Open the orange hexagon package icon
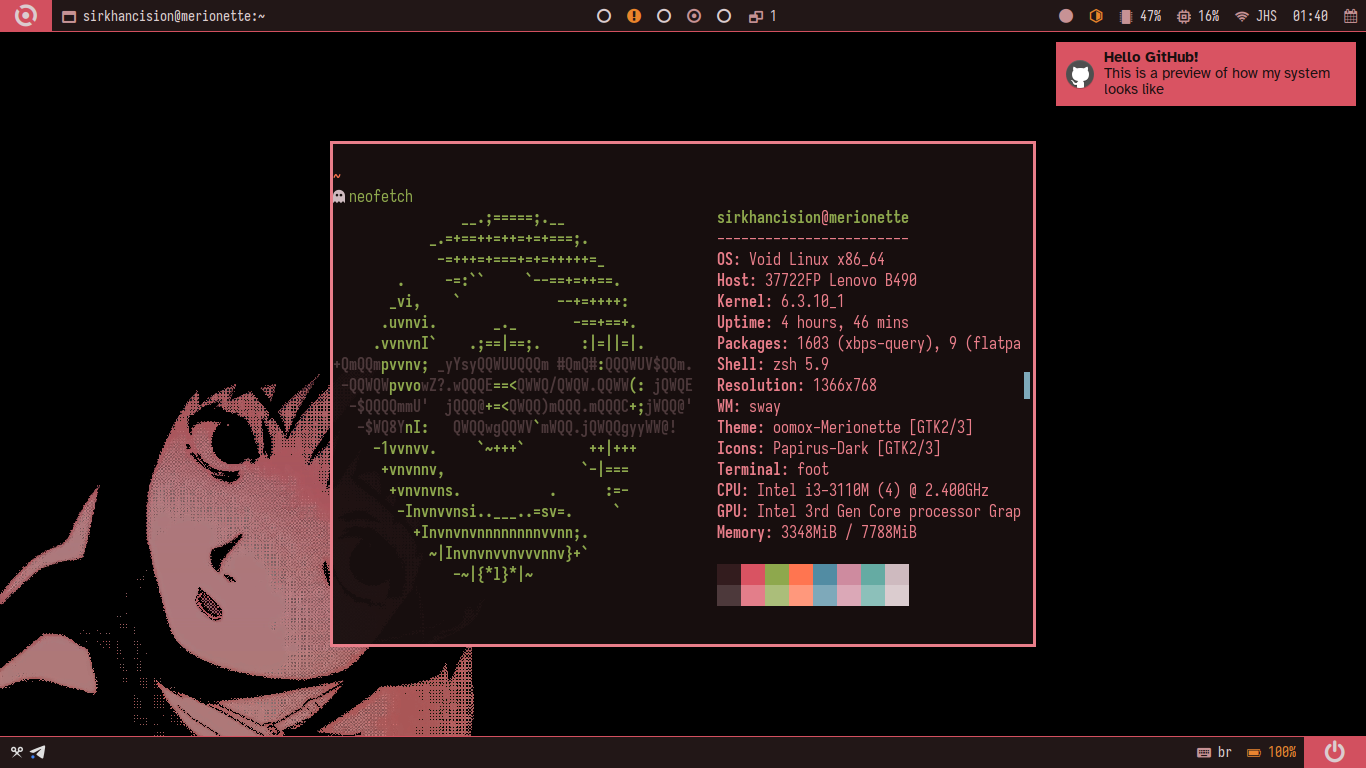 pyautogui.click(x=1096, y=16)
